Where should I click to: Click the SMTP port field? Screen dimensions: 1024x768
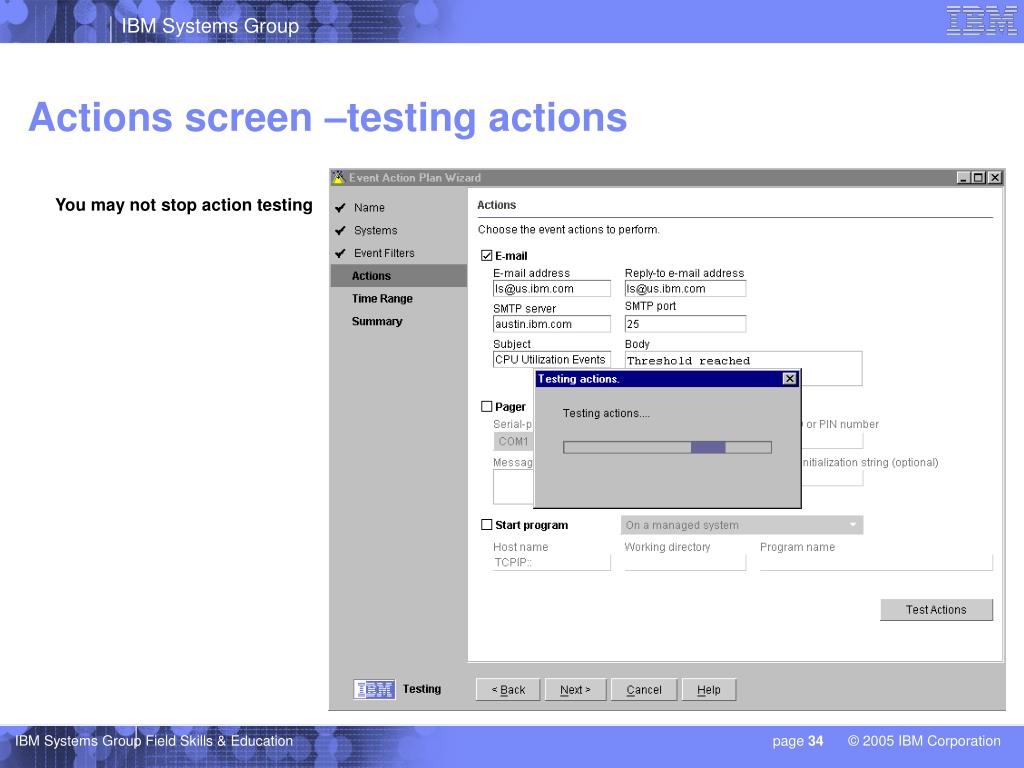click(685, 324)
